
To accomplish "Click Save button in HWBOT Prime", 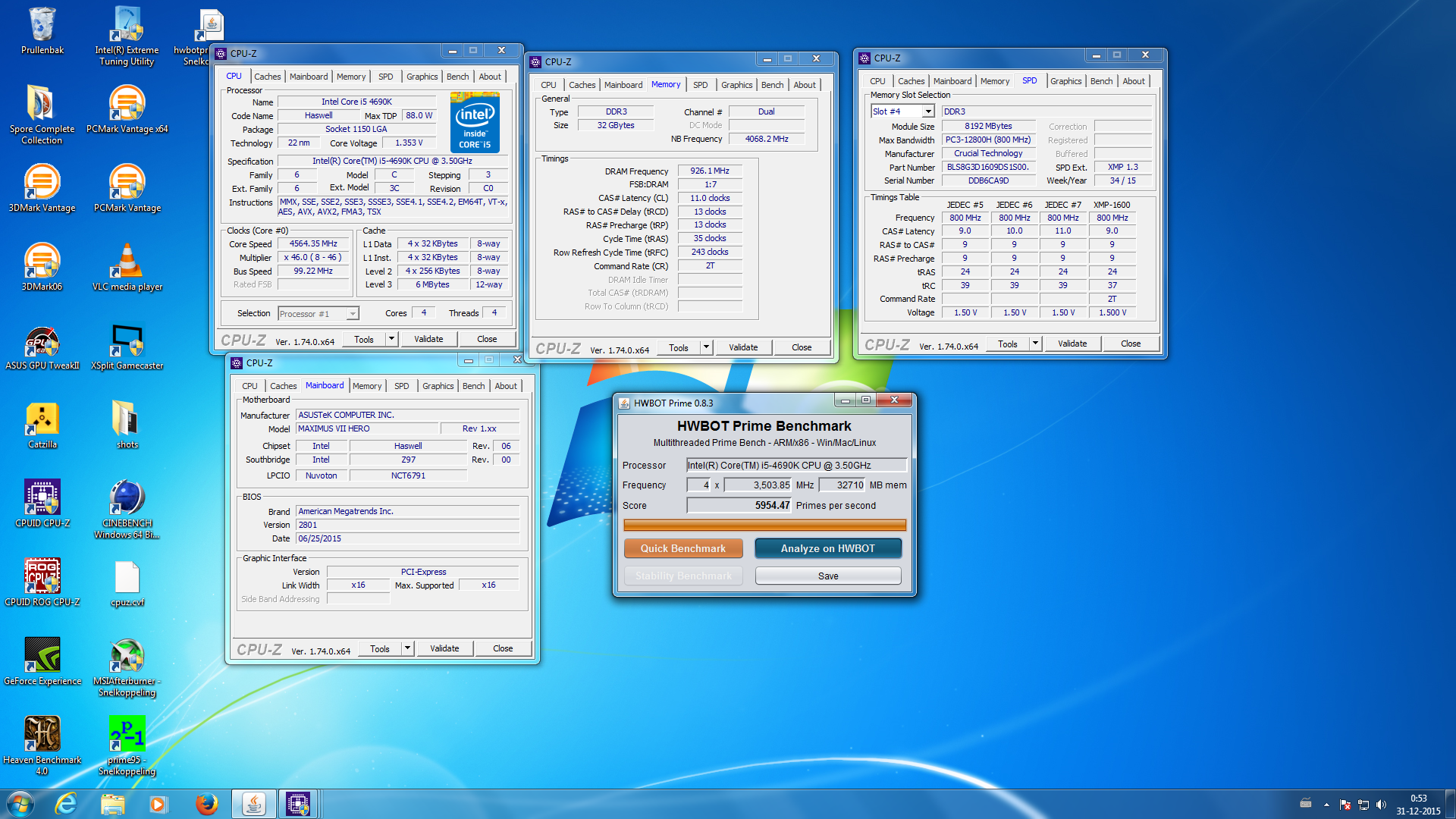I will (828, 576).
